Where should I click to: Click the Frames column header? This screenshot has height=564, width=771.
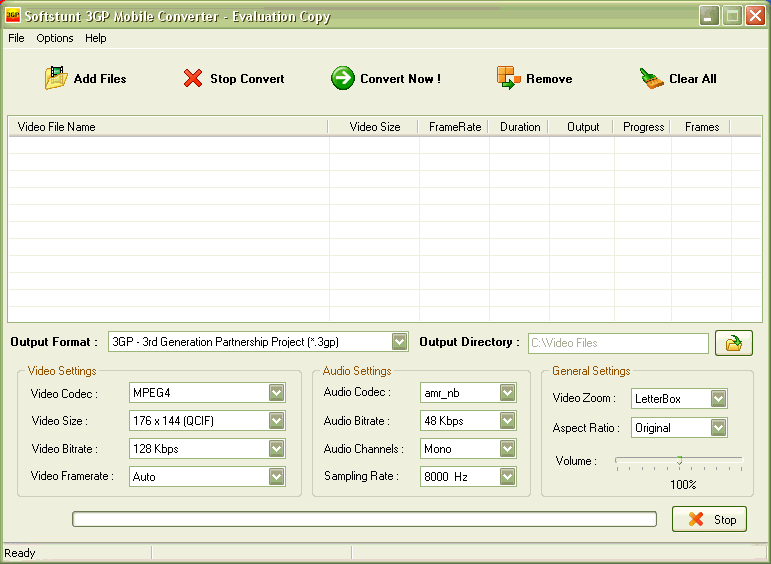point(701,127)
